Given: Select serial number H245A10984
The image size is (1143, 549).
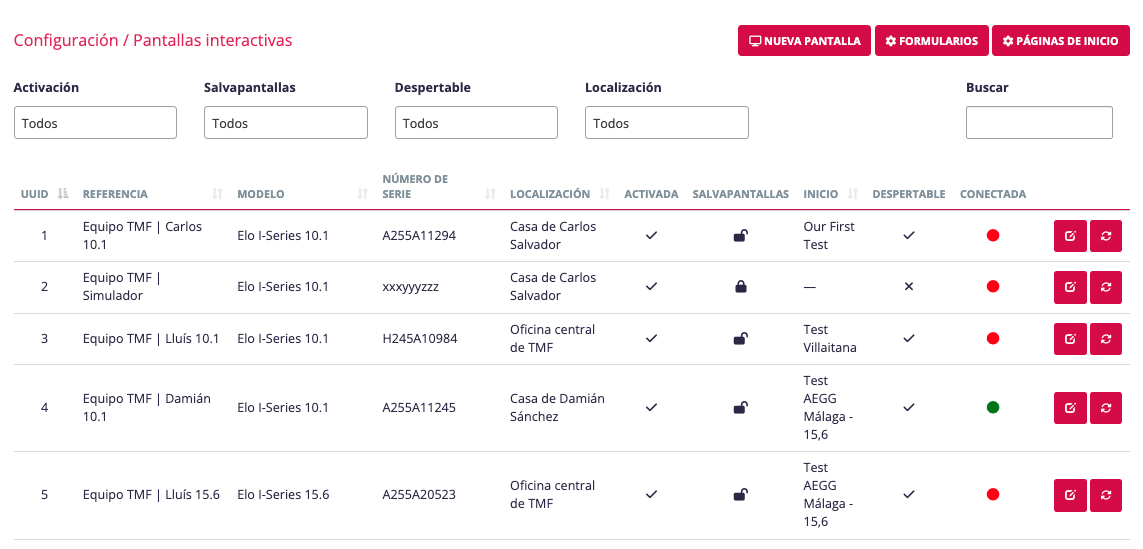Looking at the screenshot, I should point(420,339).
